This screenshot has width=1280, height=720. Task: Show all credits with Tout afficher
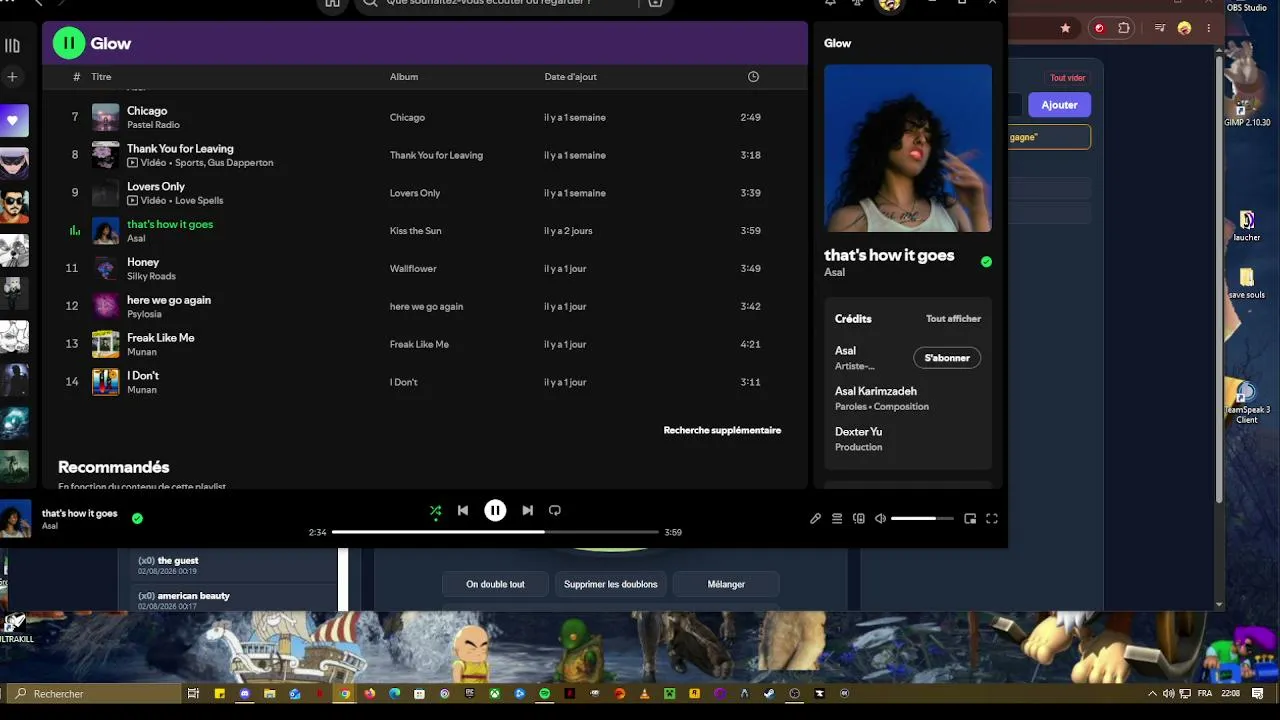pos(953,319)
